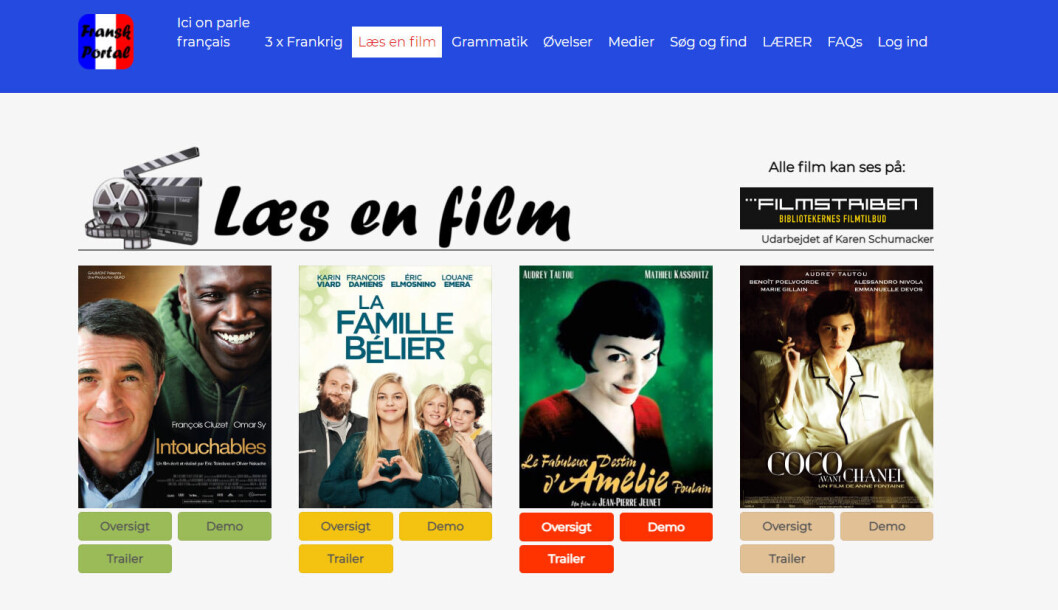1058x610 pixels.
Task: Click the La Famille Bélier poster
Action: 395,387
